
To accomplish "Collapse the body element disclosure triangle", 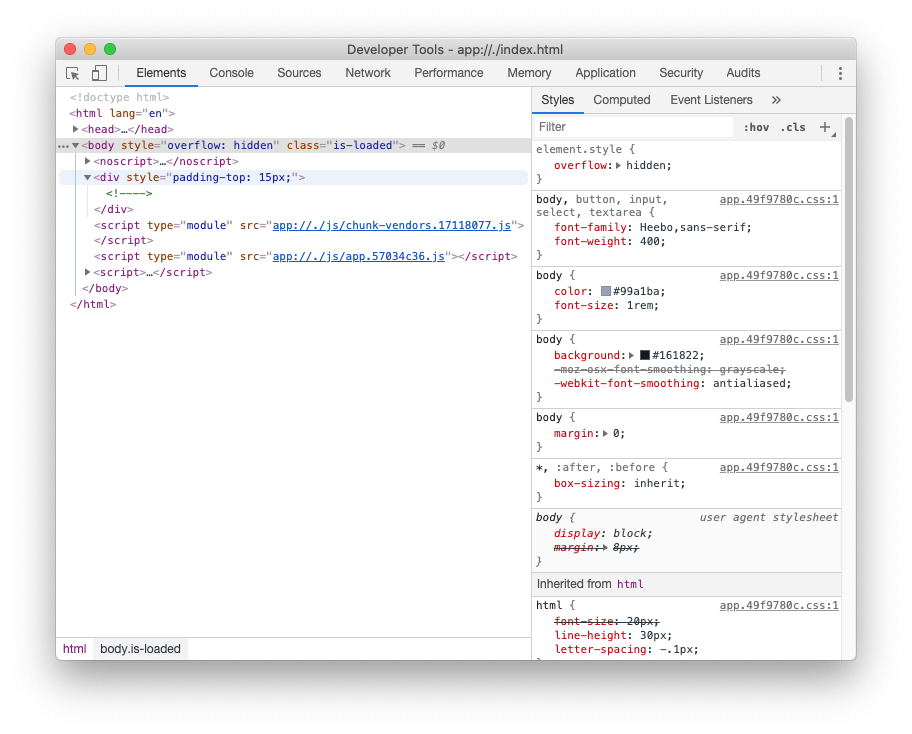I will click(76, 145).
